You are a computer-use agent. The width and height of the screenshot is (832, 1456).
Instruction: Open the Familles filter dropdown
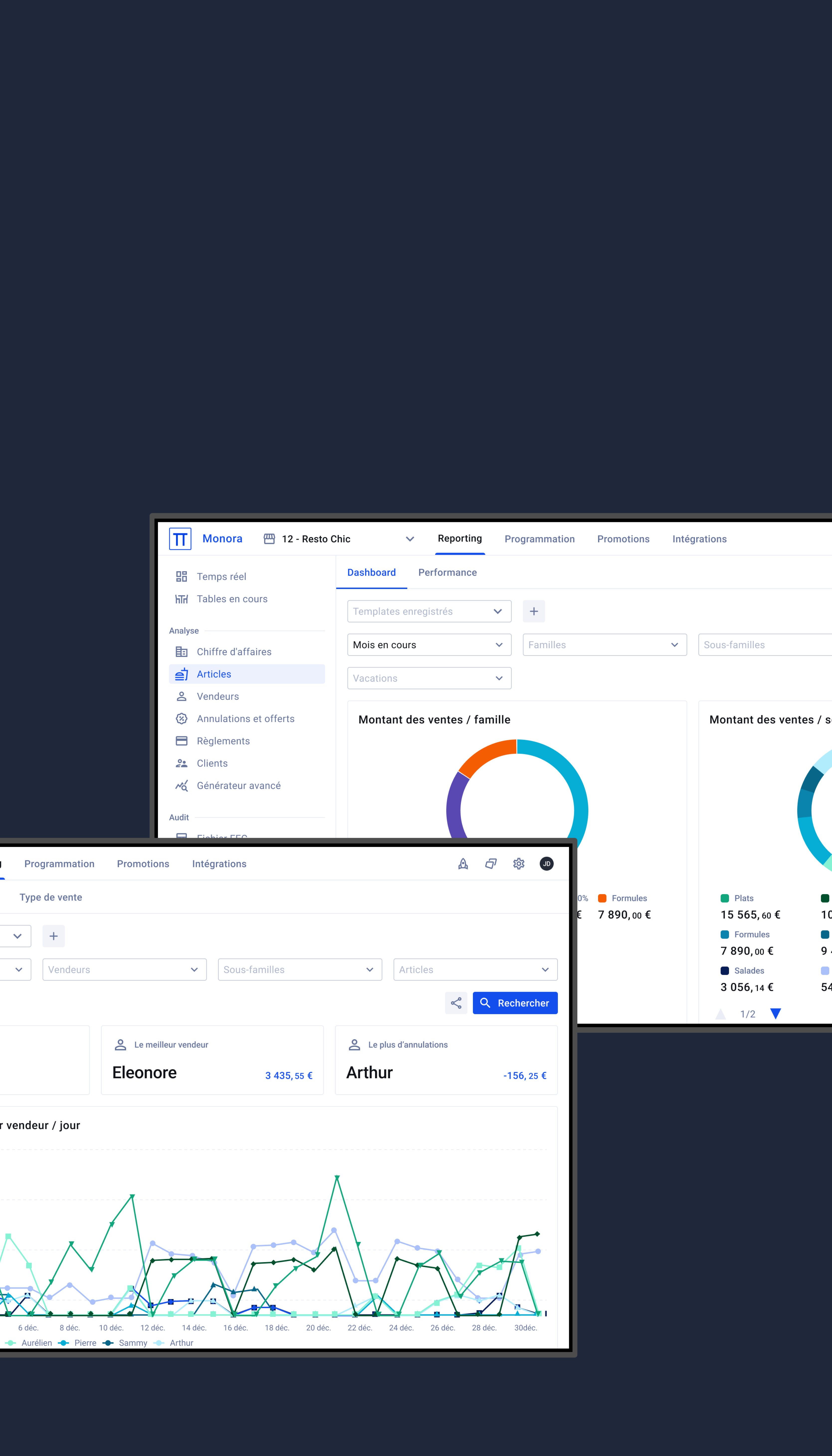[x=605, y=645]
